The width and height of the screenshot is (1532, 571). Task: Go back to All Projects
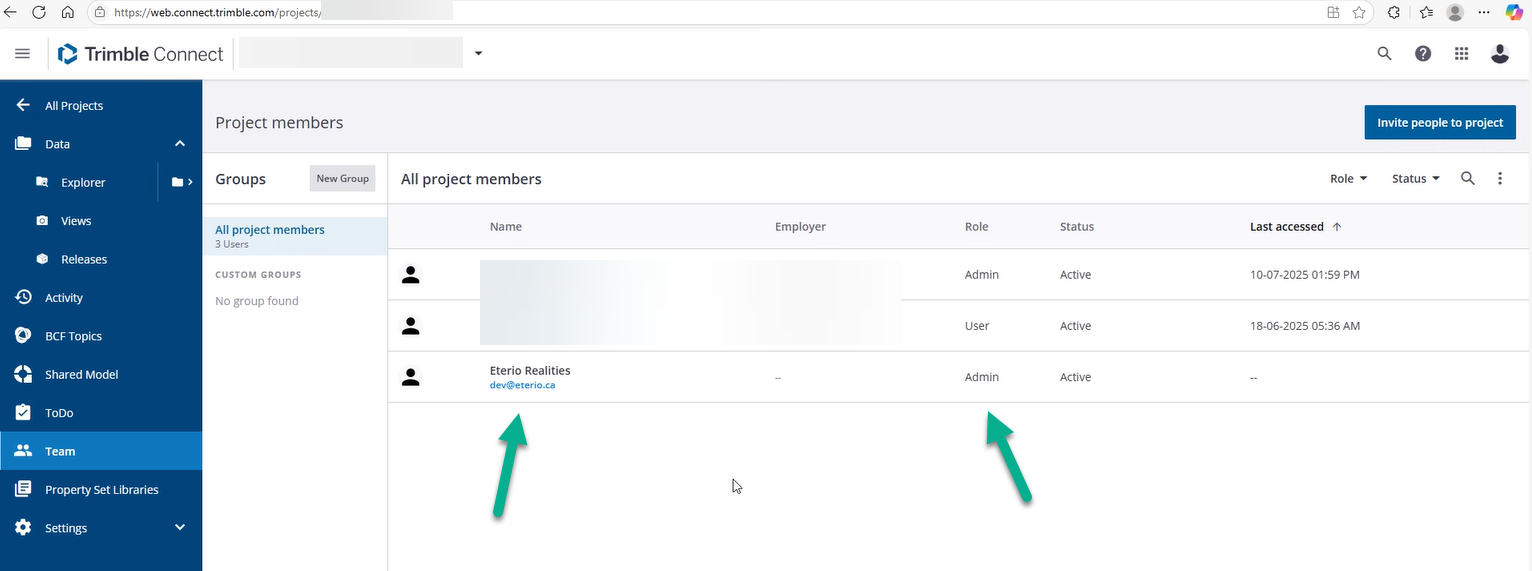point(73,106)
